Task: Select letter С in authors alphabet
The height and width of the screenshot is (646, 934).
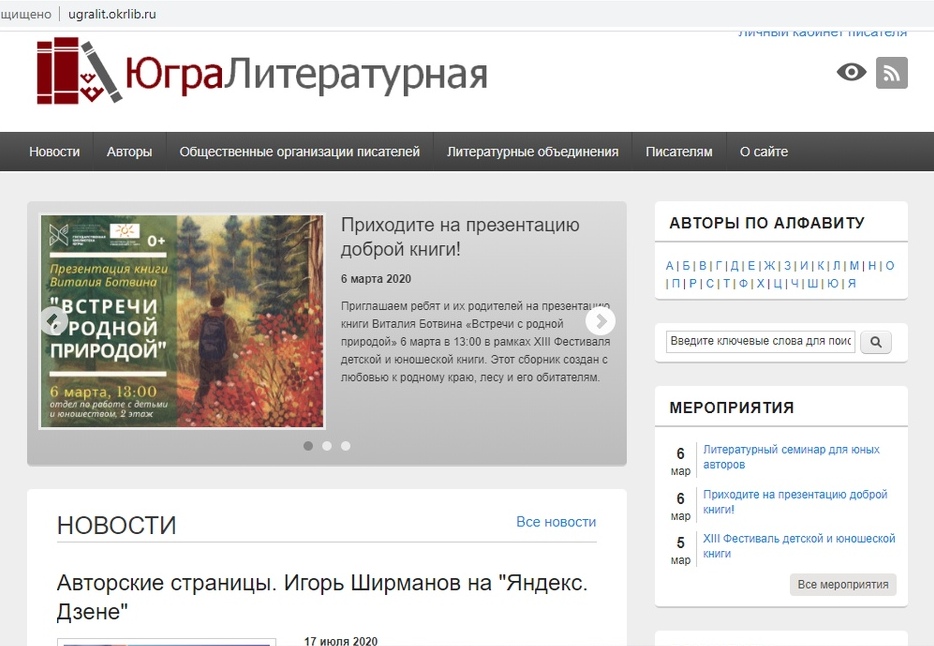Action: (709, 283)
